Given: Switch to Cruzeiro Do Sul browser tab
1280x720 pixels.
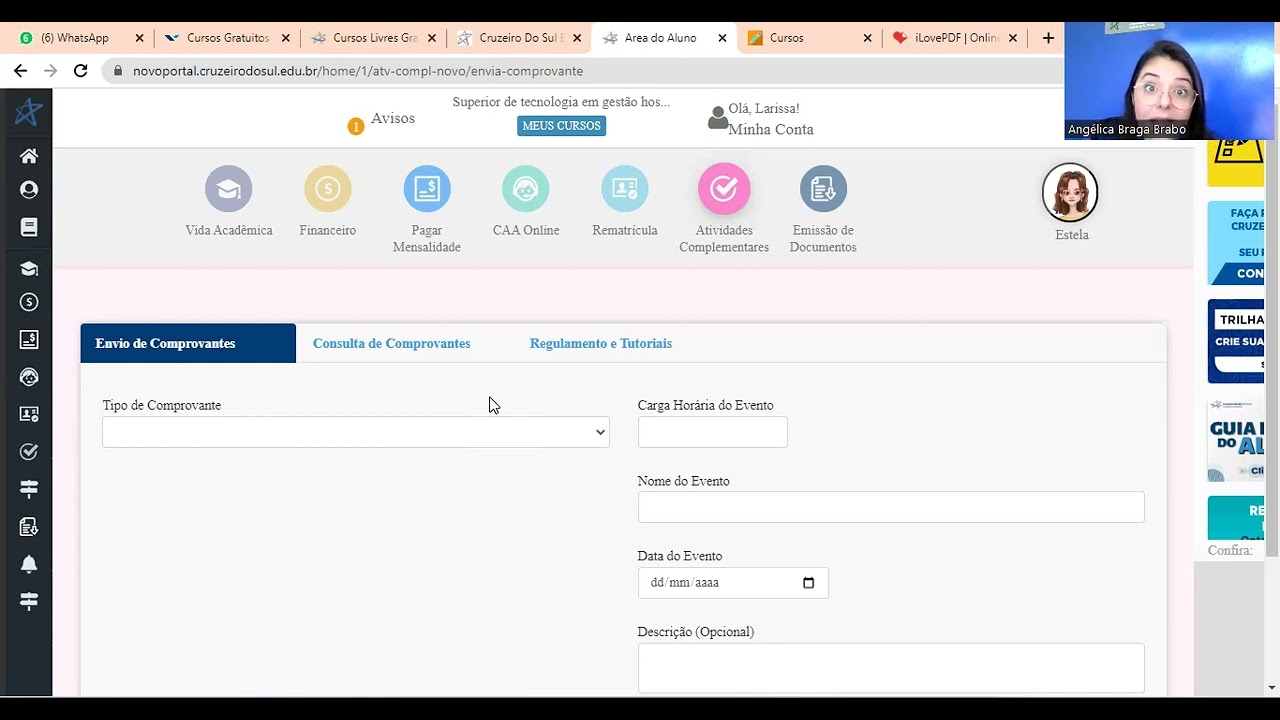Looking at the screenshot, I should click(x=519, y=38).
